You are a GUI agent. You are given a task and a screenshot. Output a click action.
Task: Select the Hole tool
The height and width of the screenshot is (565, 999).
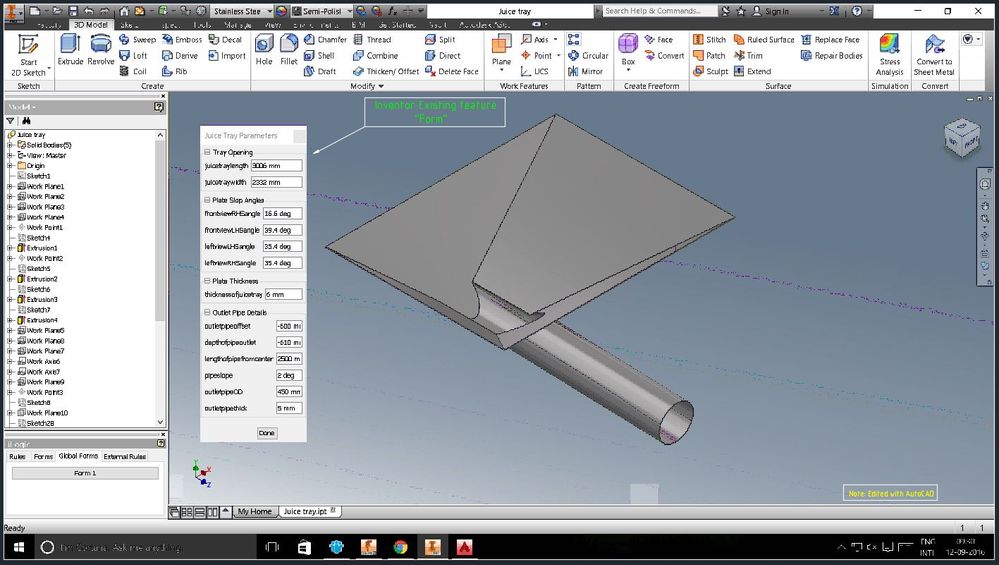point(264,50)
